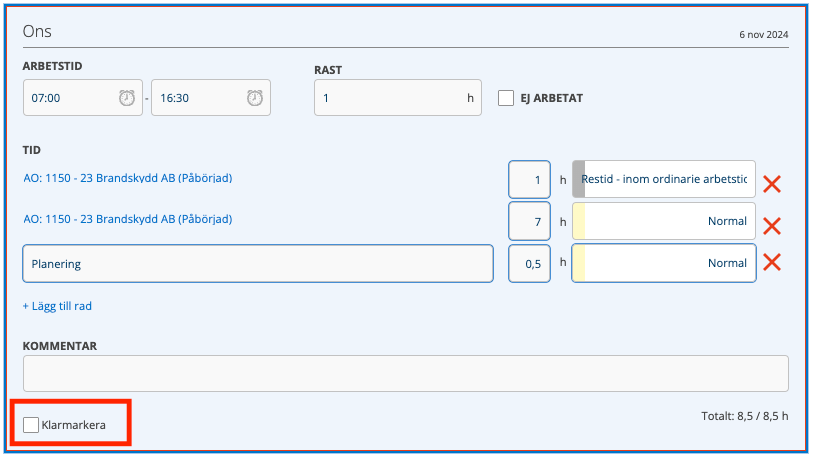Open clock picker for 16:30 end time
Viewport: 813px width, 457px height.
coord(255,98)
